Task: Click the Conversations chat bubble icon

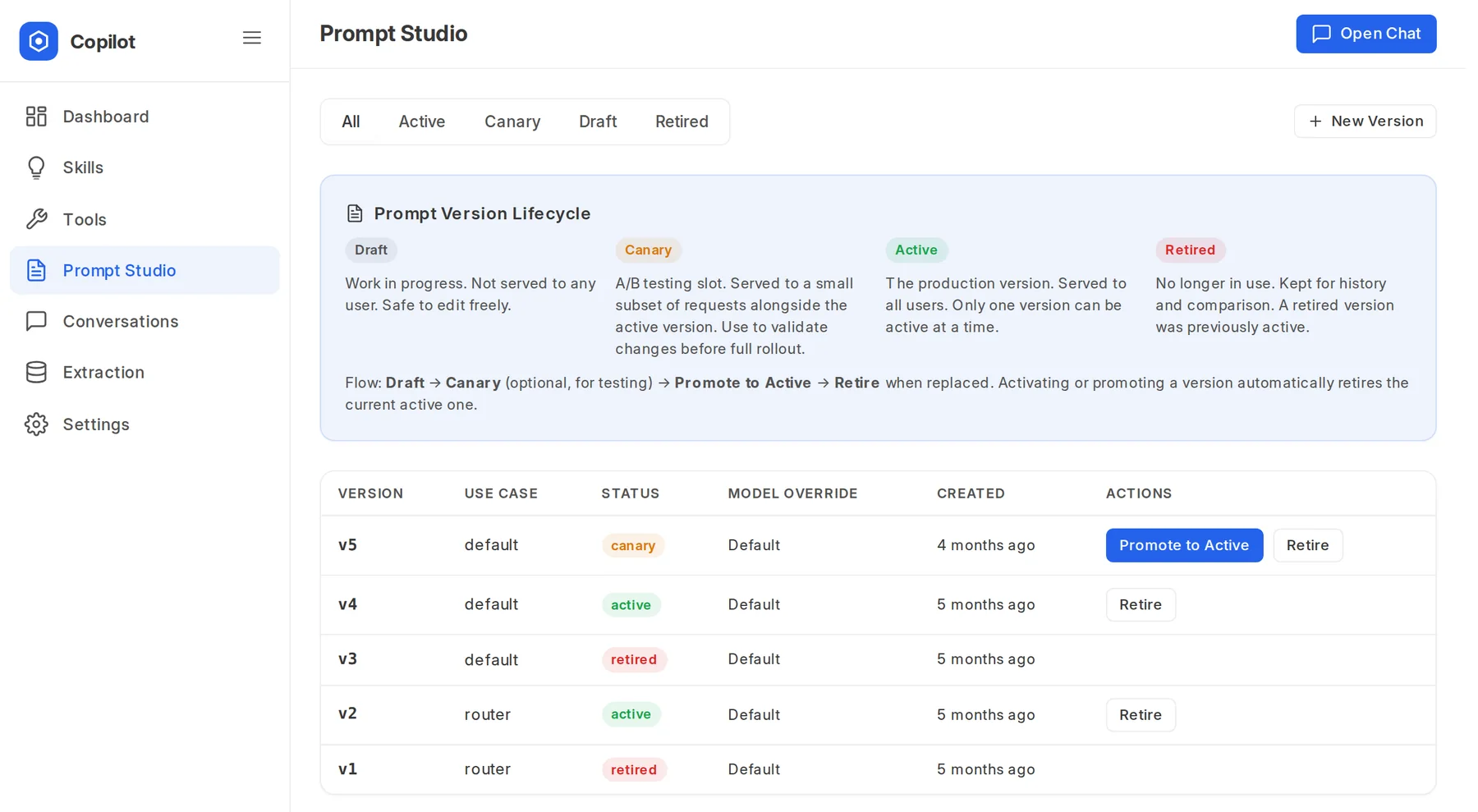Action: point(36,321)
